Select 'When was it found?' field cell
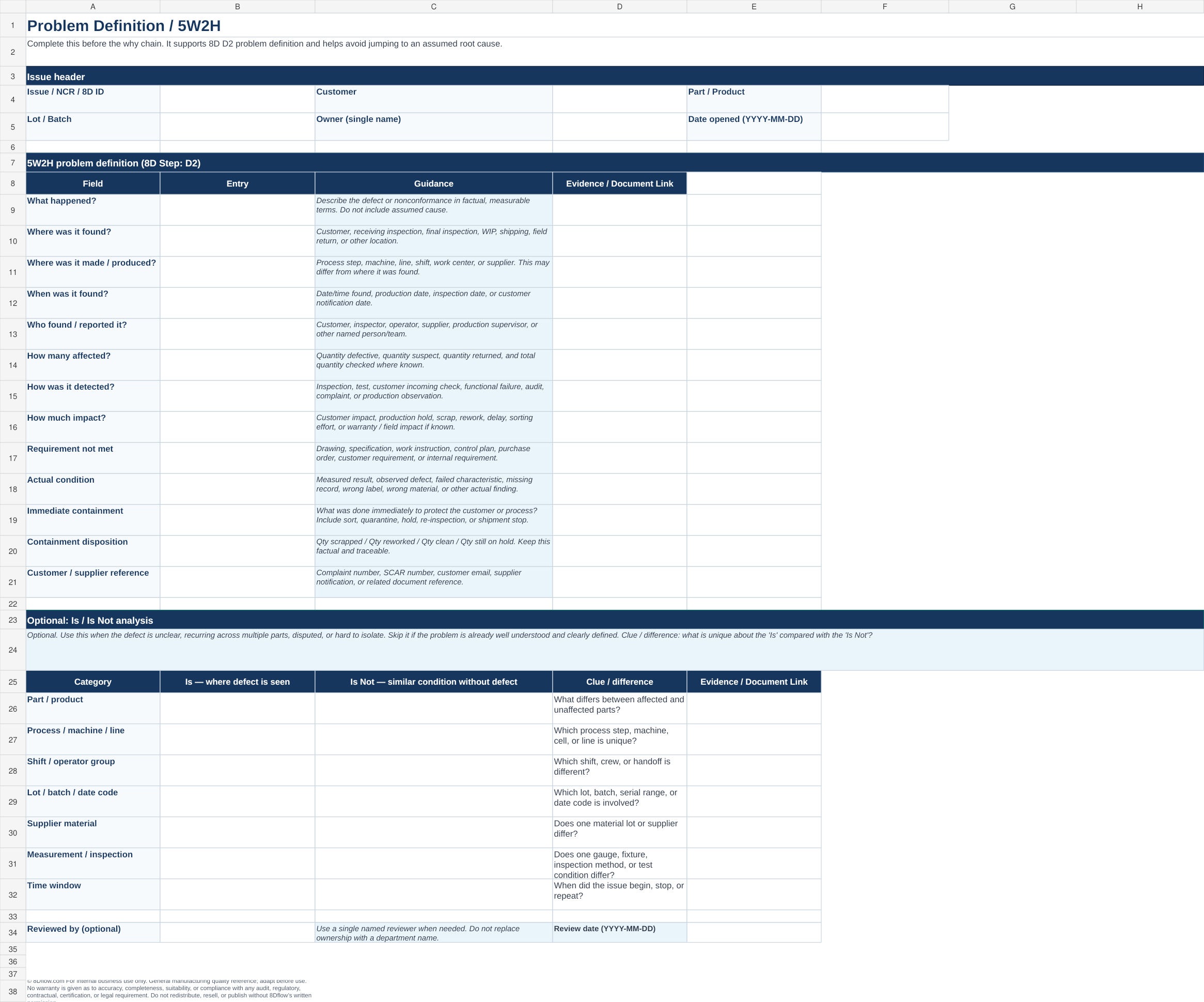The height and width of the screenshot is (1002, 1204). [93, 303]
